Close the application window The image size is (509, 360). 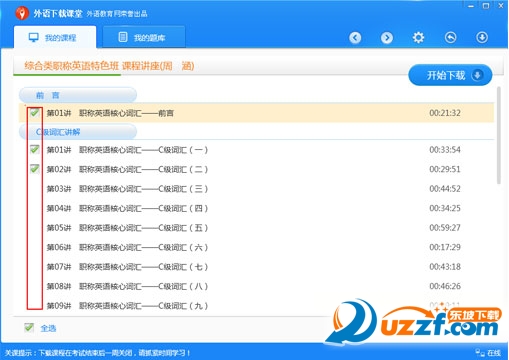coord(501,6)
